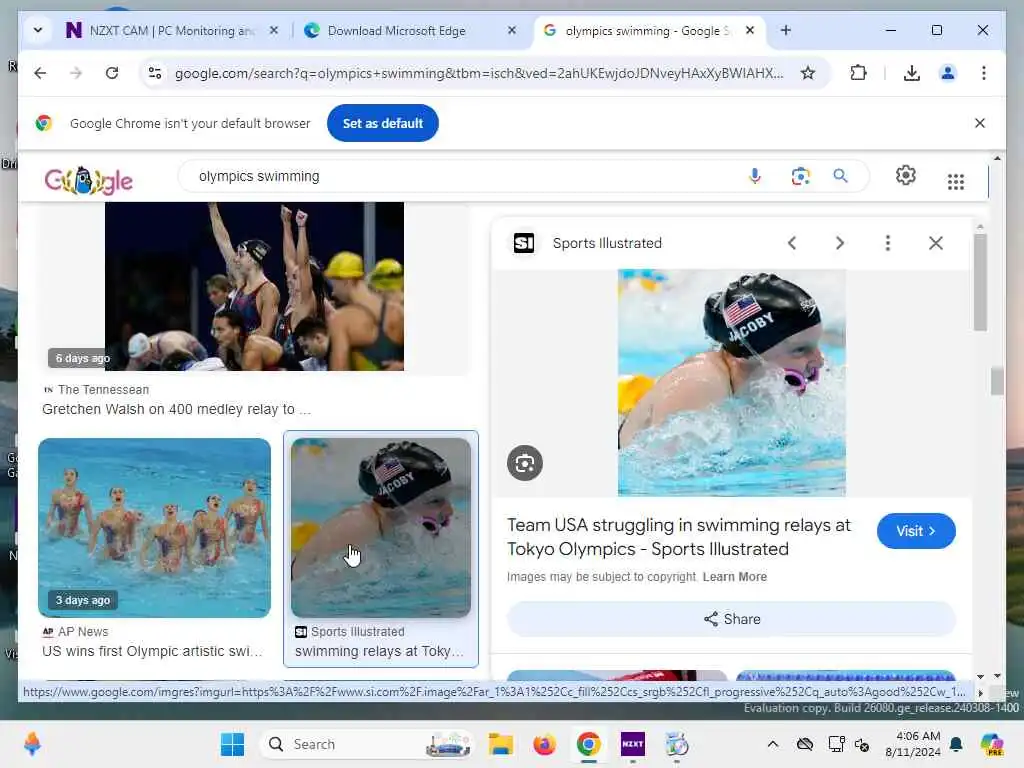Image resolution: width=1024 pixels, height=768 pixels.
Task: Open the artistic swimming team thumbnail
Action: point(154,528)
